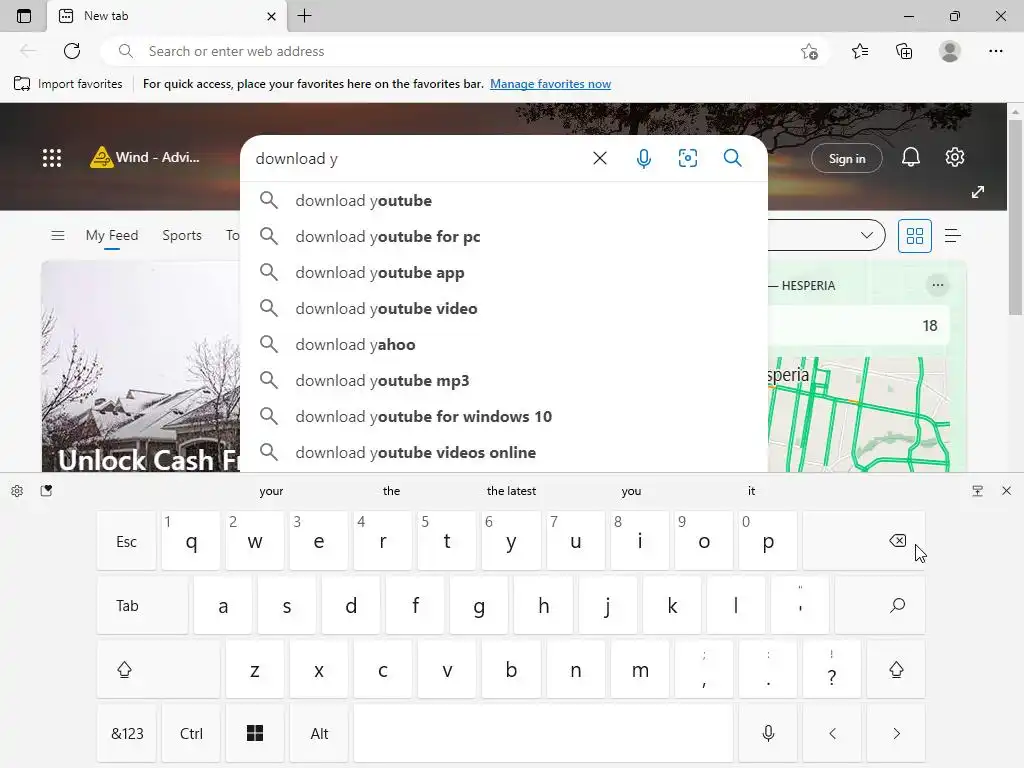Viewport: 1024px width, 768px height.
Task: Switch to grid layout view
Action: pyautogui.click(x=915, y=236)
